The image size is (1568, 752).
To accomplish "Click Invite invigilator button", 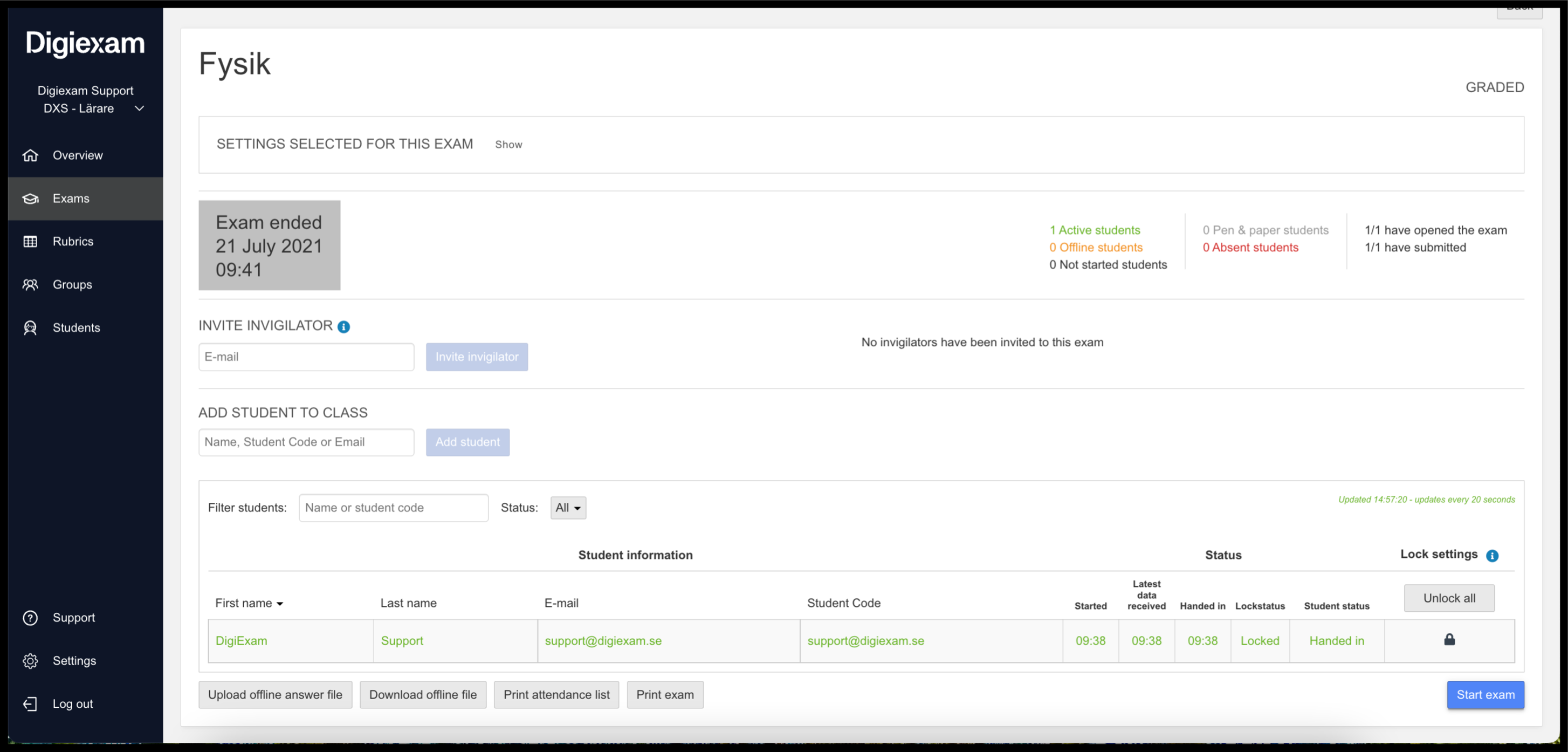I will point(477,357).
